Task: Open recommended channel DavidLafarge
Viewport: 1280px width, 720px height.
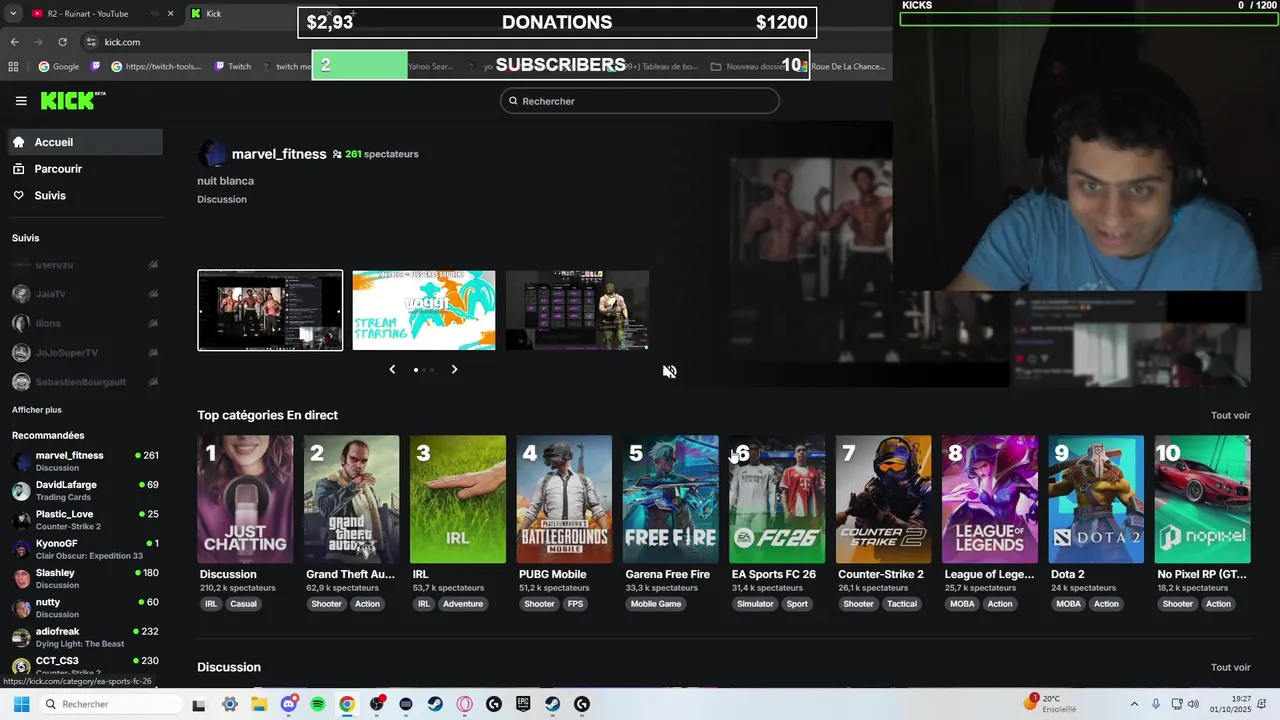Action: [x=85, y=490]
